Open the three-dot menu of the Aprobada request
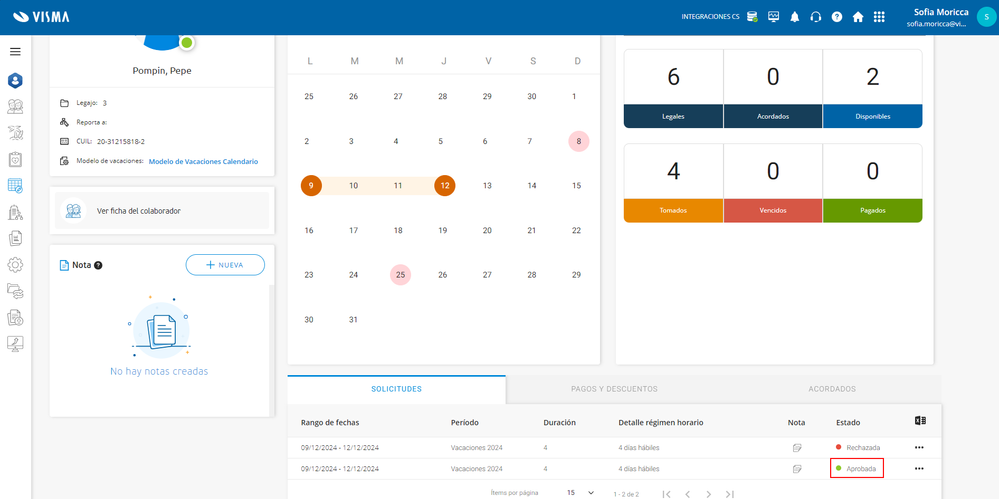This screenshot has width=999, height=499. pos(919,468)
